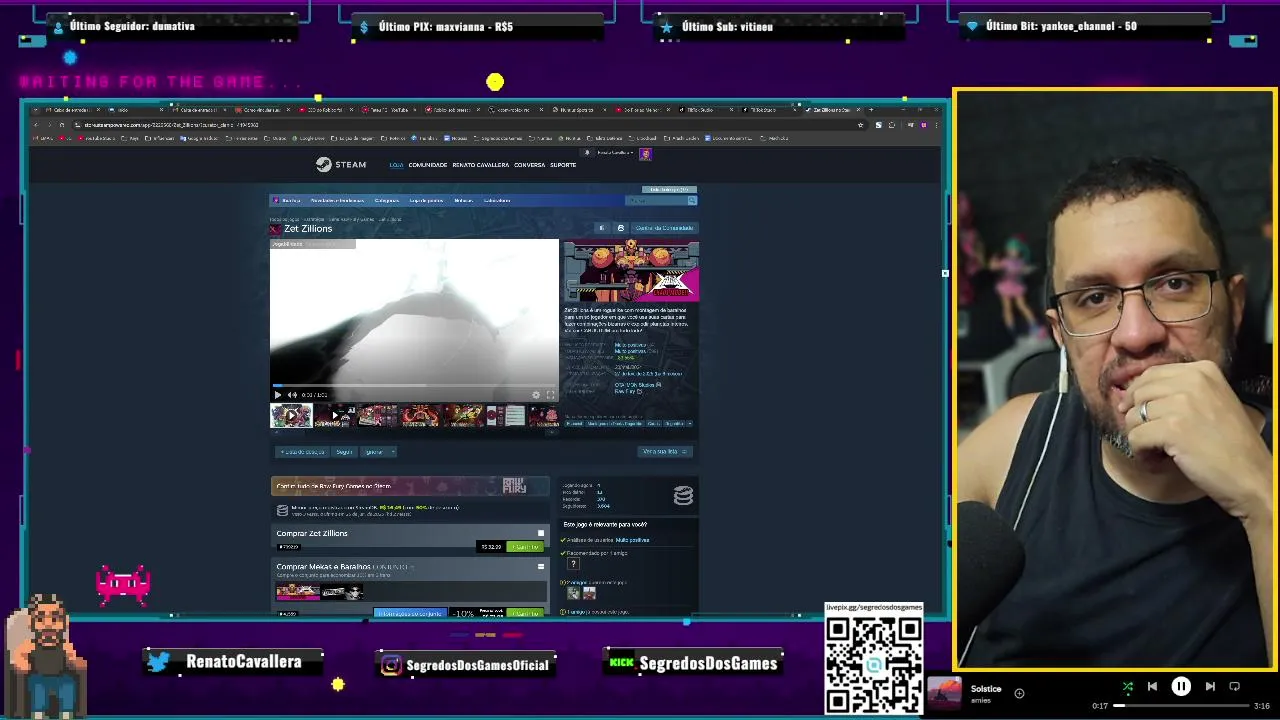Select the first trailer thumbnail
The width and height of the screenshot is (1280, 720).
[x=291, y=416]
